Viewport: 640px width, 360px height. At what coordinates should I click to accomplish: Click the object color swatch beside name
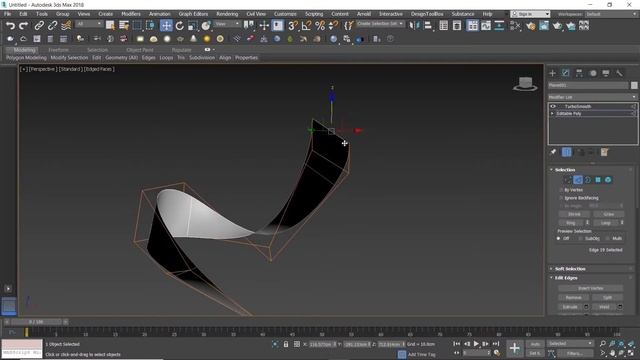pyautogui.click(x=634, y=85)
